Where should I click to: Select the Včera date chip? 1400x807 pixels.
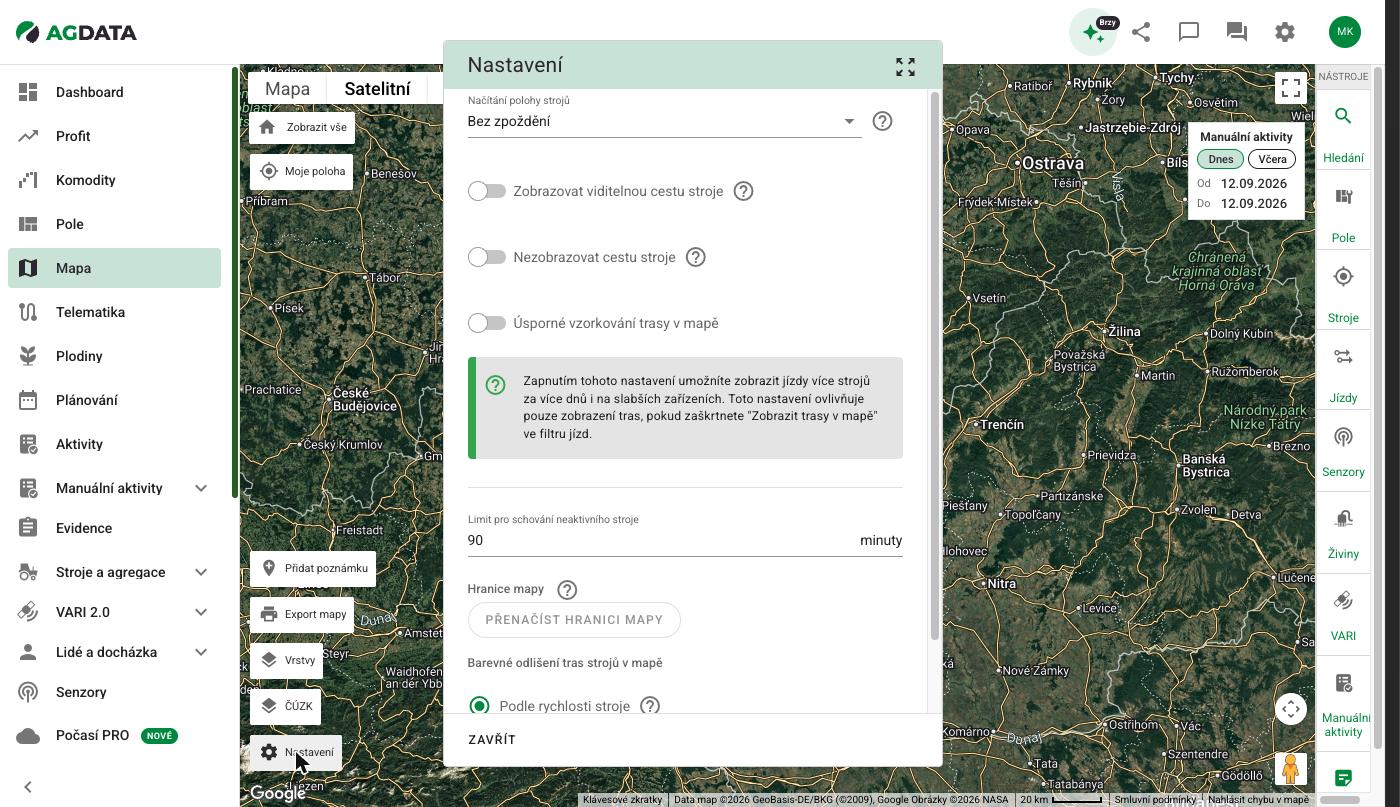click(x=1272, y=159)
